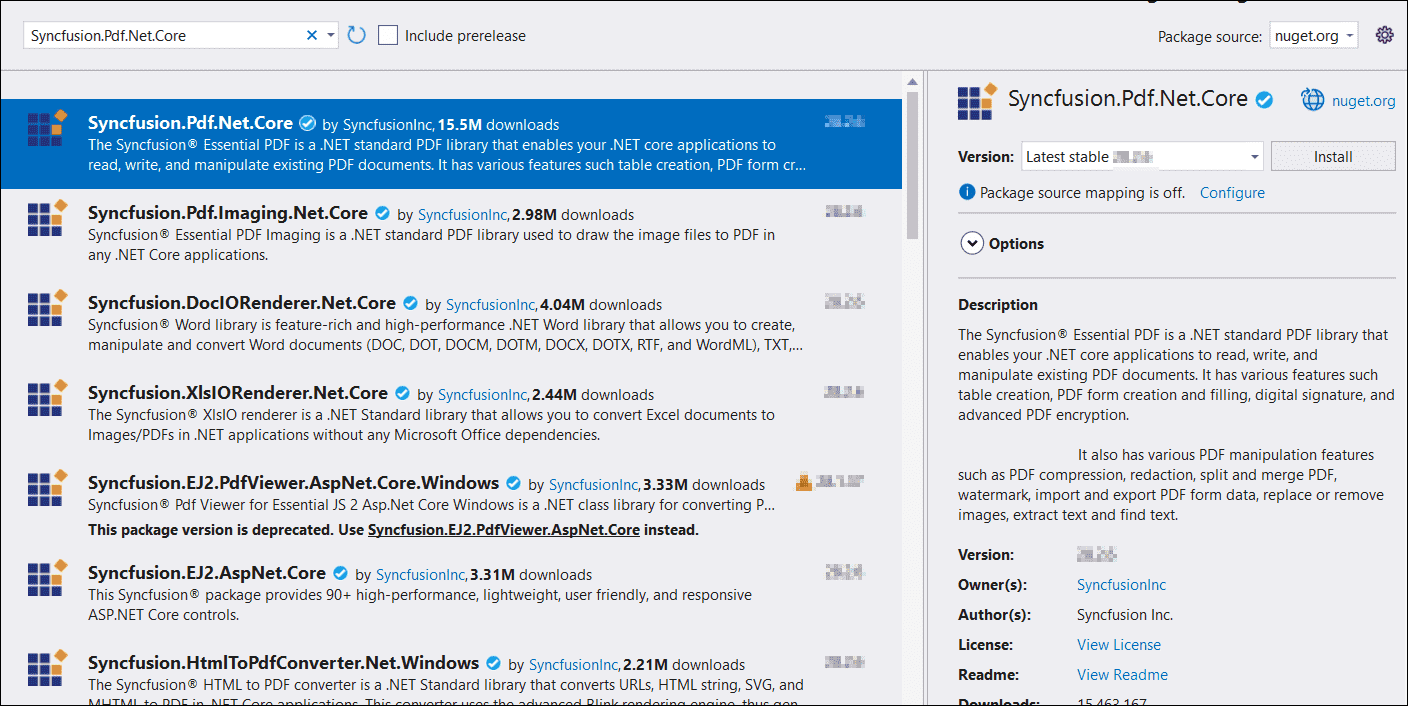This screenshot has width=1408, height=706.
Task: Select the Syncfusion.XlsIORenderer.Net.Core package
Action: [x=238, y=393]
